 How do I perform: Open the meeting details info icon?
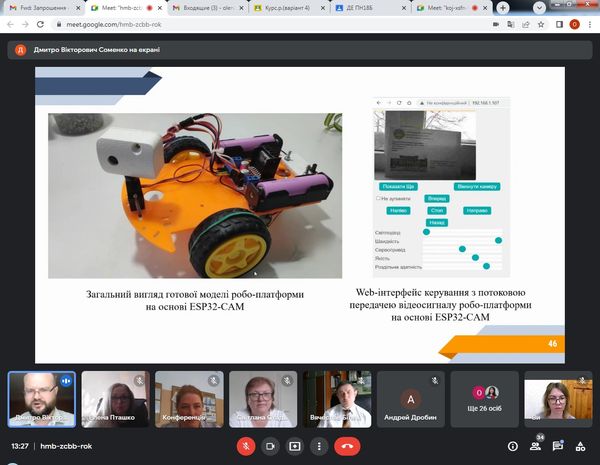[x=513, y=446]
